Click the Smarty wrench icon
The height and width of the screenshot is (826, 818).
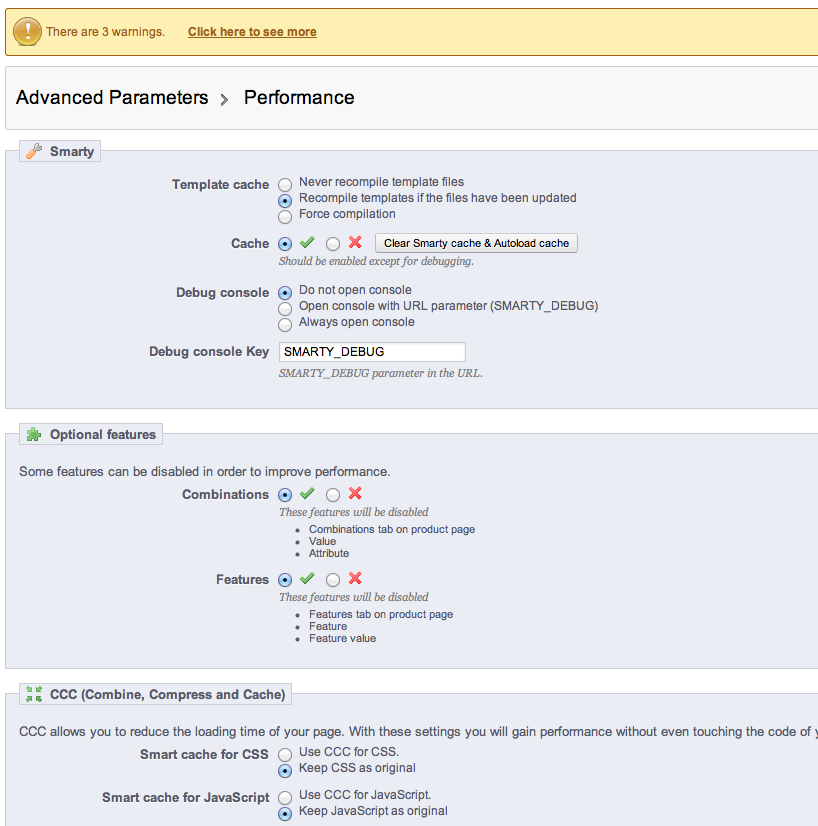(34, 151)
